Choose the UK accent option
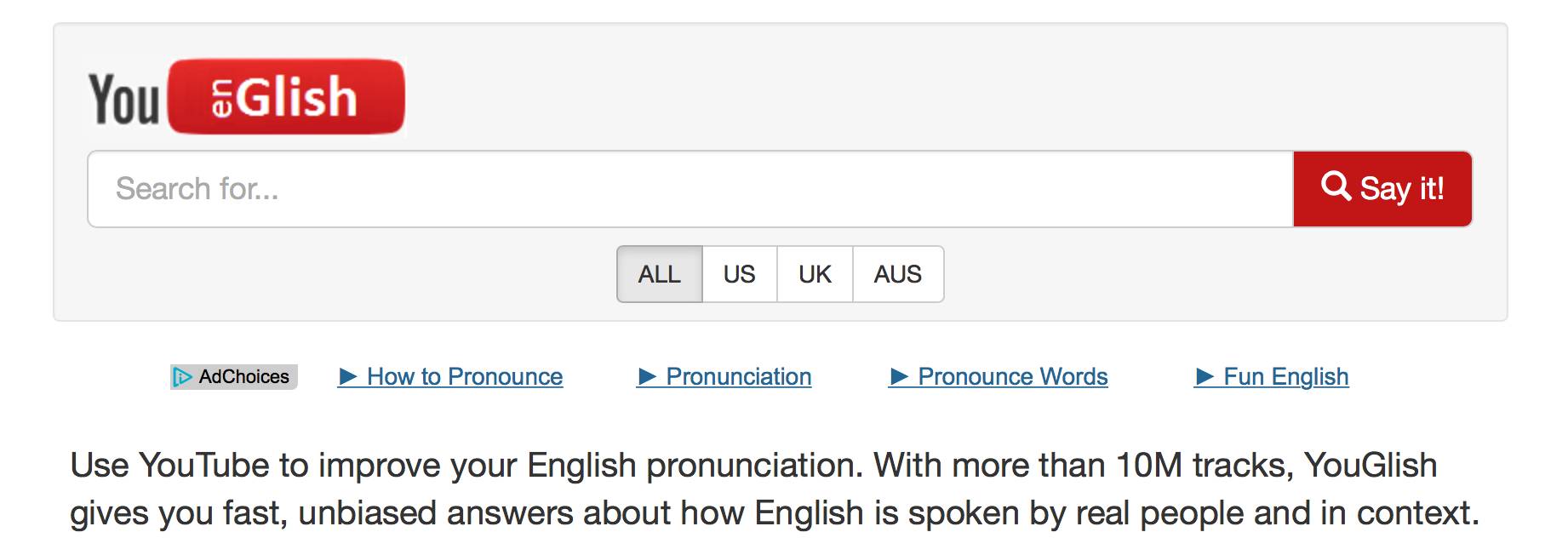Image resolution: width=1568 pixels, height=555 pixels. 815,274
